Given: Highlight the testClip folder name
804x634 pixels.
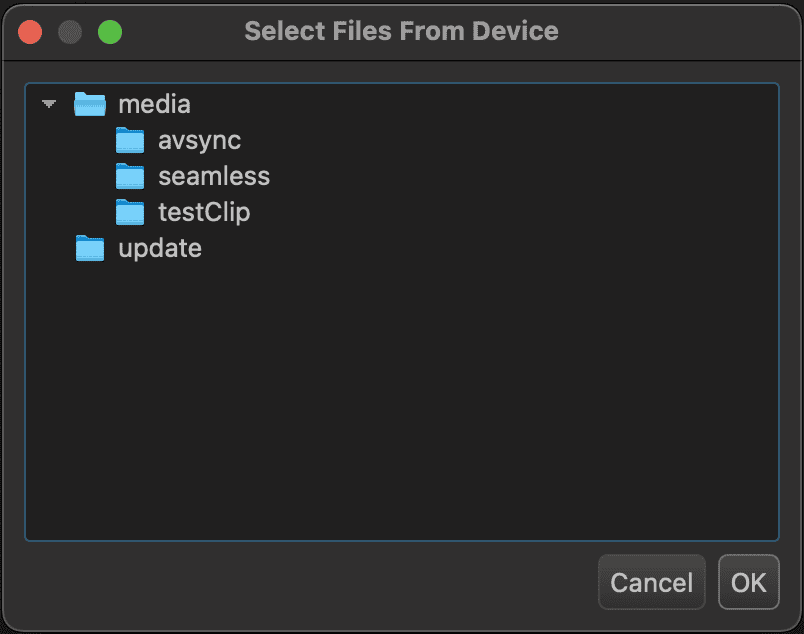Looking at the screenshot, I should tap(203, 213).
